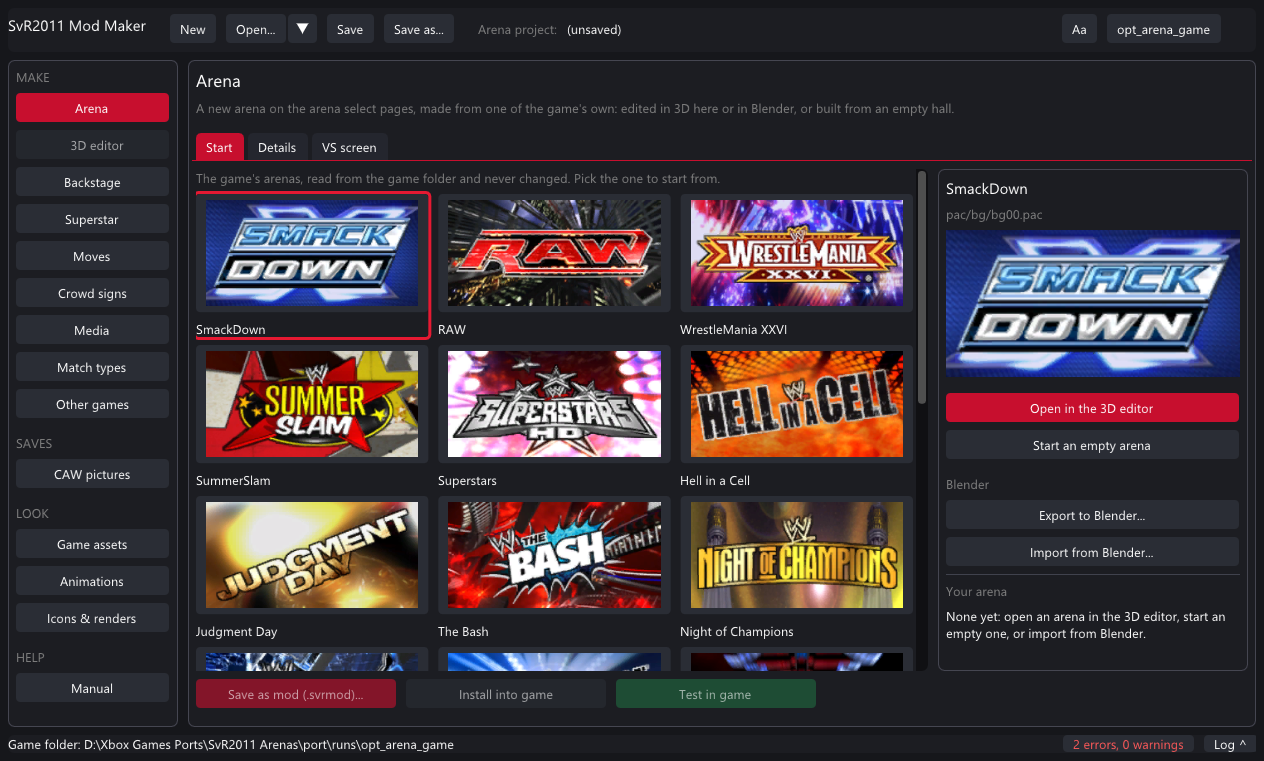Click the (unsaved) project name

point(594,29)
